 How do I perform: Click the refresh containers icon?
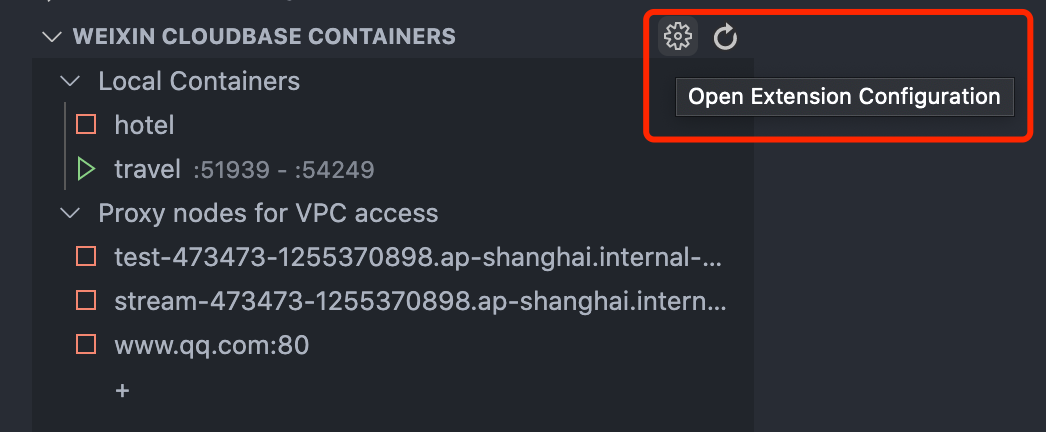coord(725,38)
